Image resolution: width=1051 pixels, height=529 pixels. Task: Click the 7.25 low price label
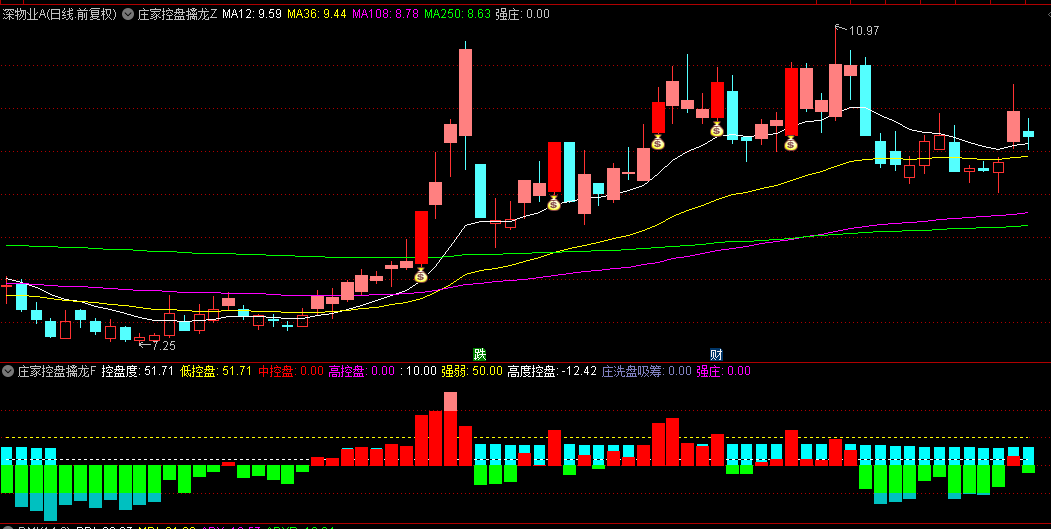[x=164, y=346]
